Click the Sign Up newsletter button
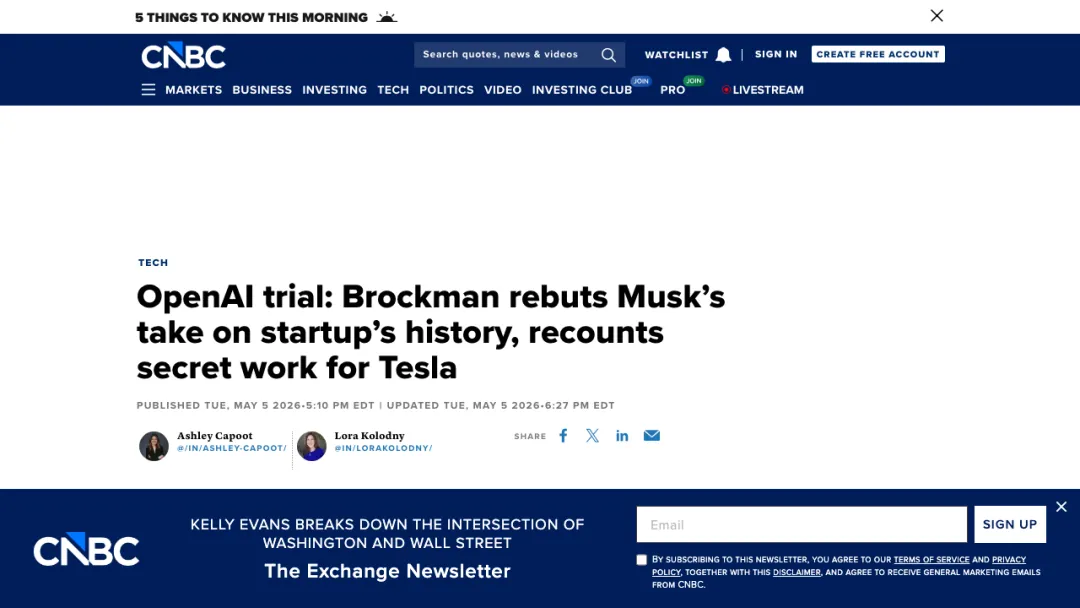Screen dimensions: 1080x608 (1010, 524)
